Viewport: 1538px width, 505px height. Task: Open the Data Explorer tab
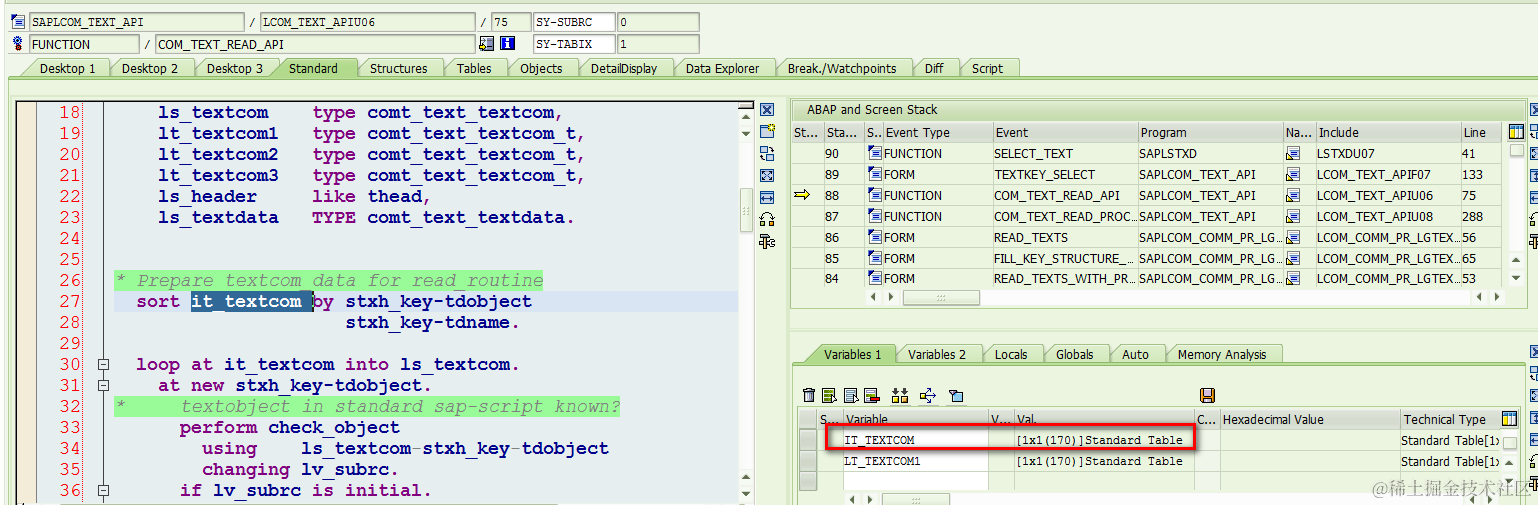coord(722,68)
